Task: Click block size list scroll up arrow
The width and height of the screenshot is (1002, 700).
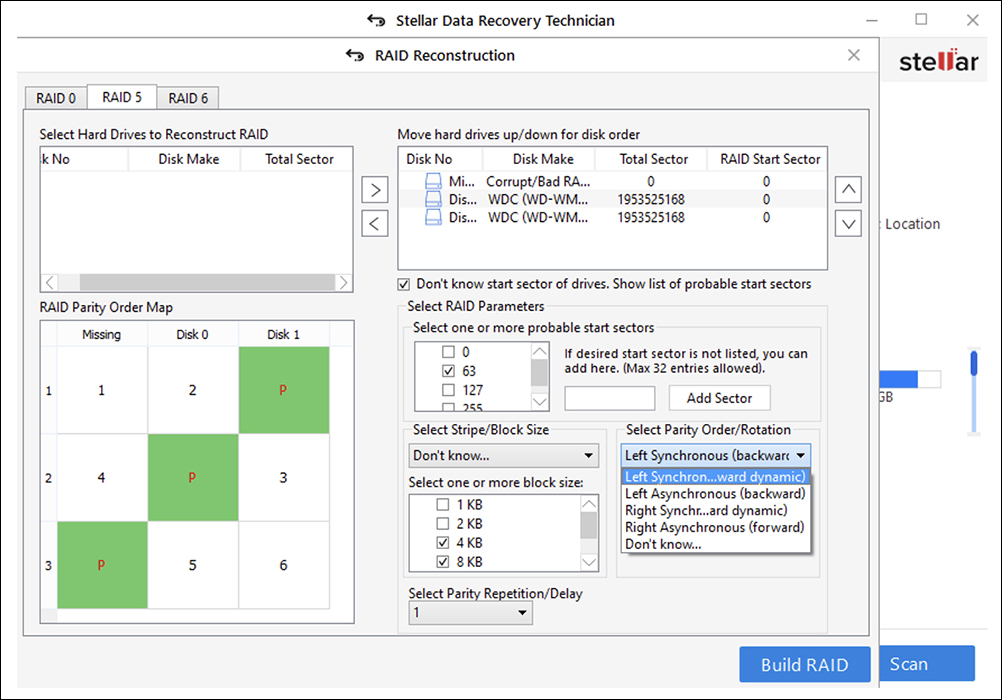Action: click(589, 504)
